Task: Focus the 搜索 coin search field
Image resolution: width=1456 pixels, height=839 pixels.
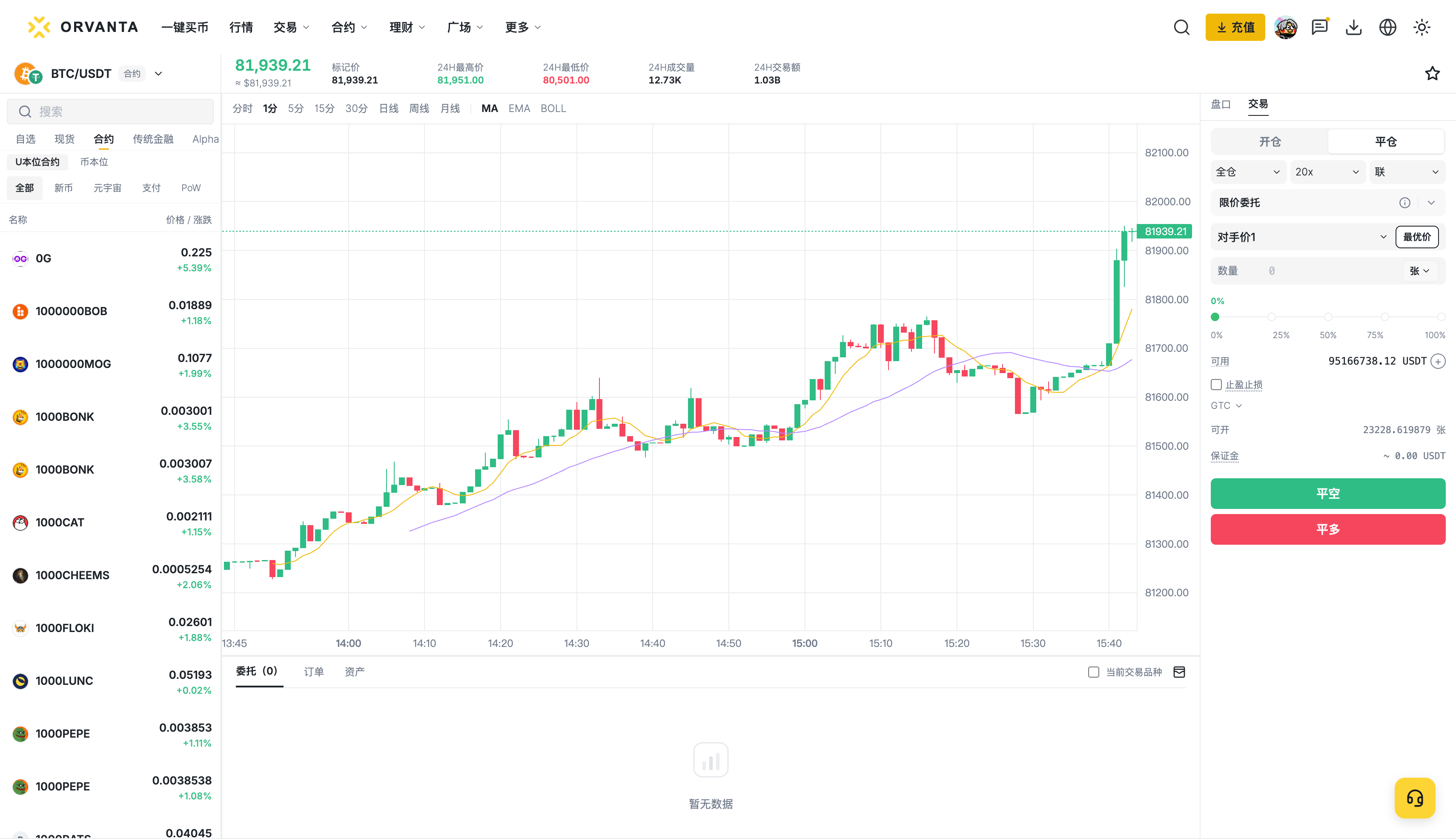Action: (110, 111)
